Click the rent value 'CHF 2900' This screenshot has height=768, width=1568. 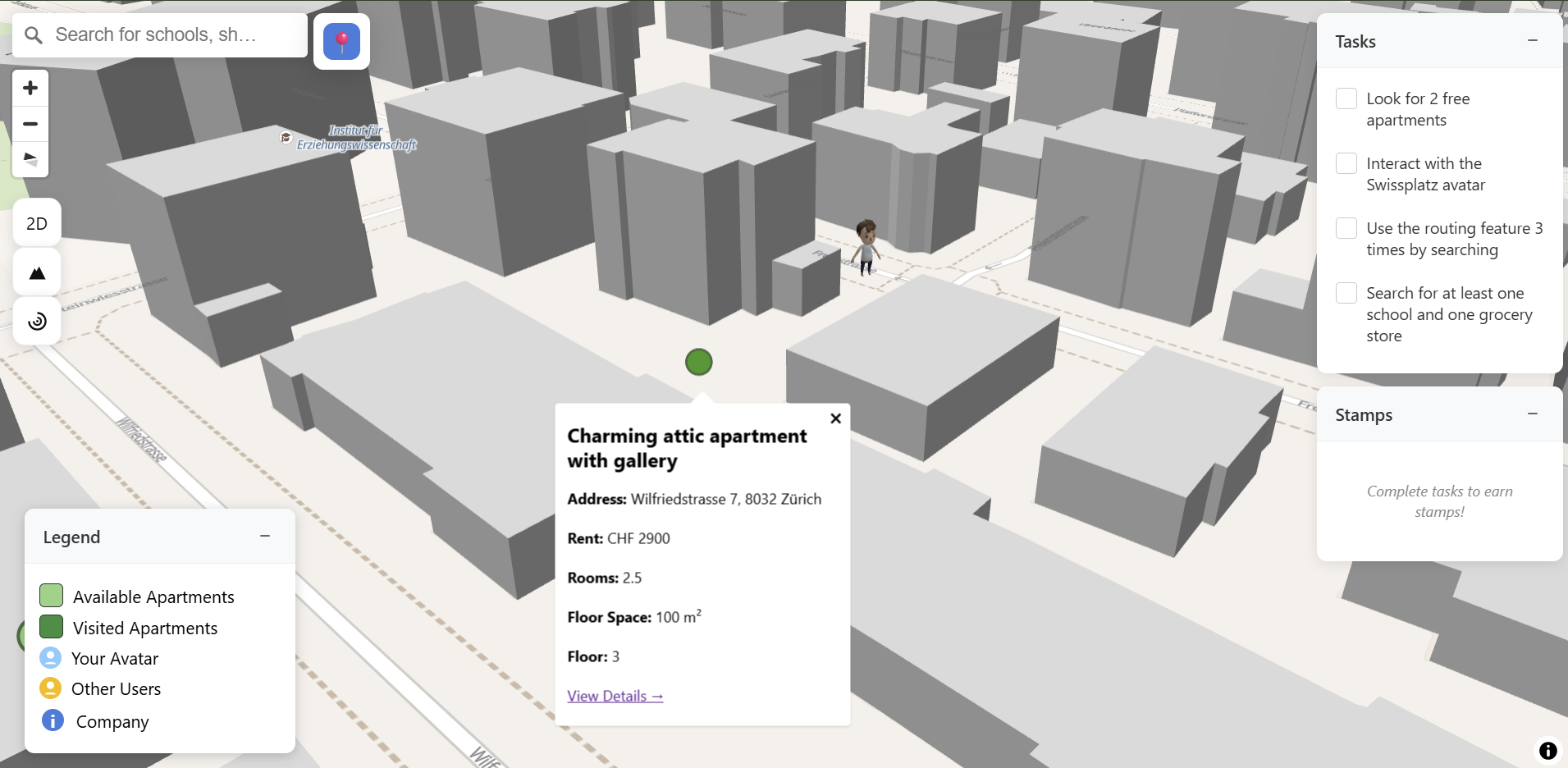click(x=638, y=538)
